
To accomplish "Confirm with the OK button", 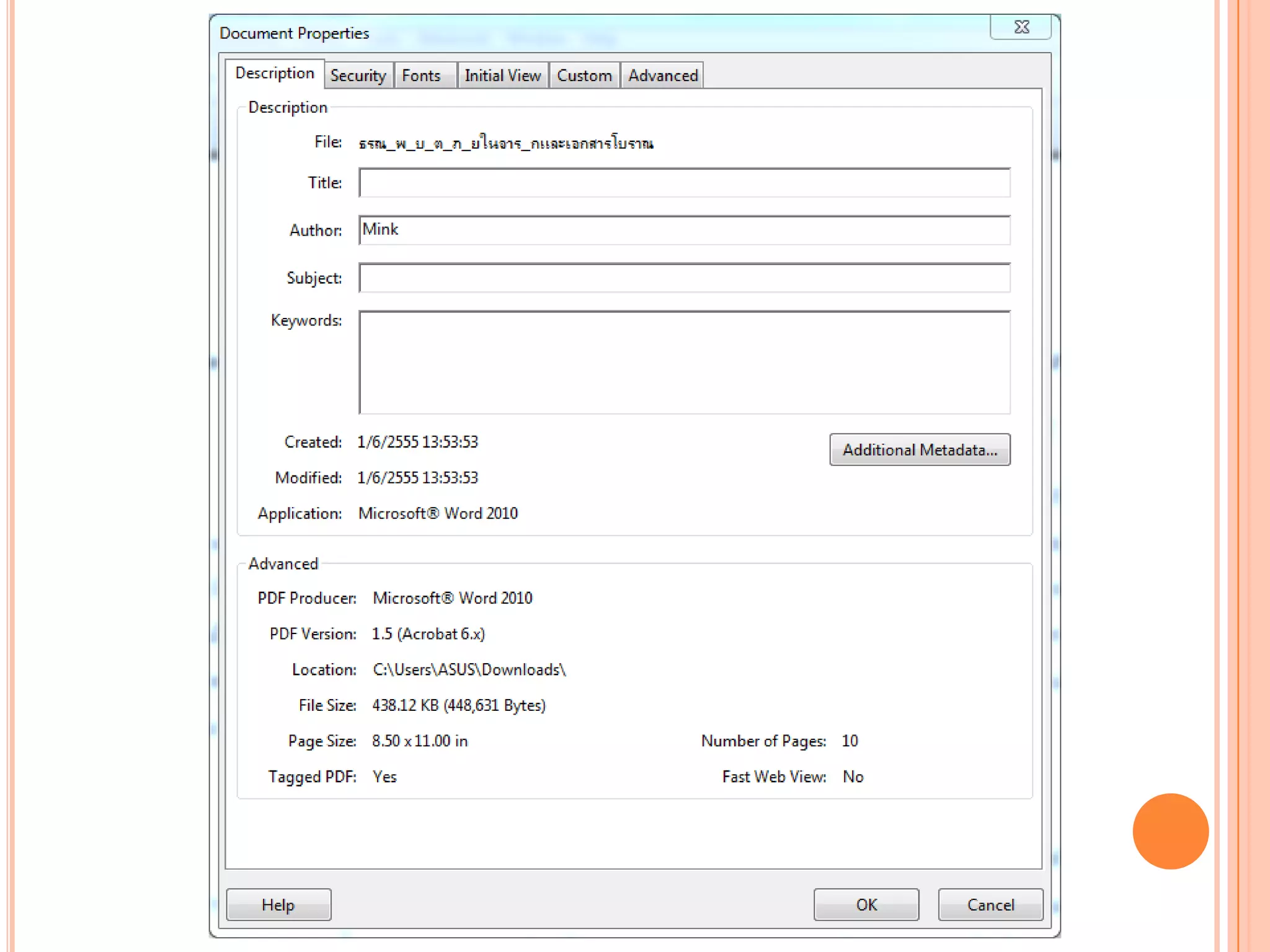I will (866, 904).
